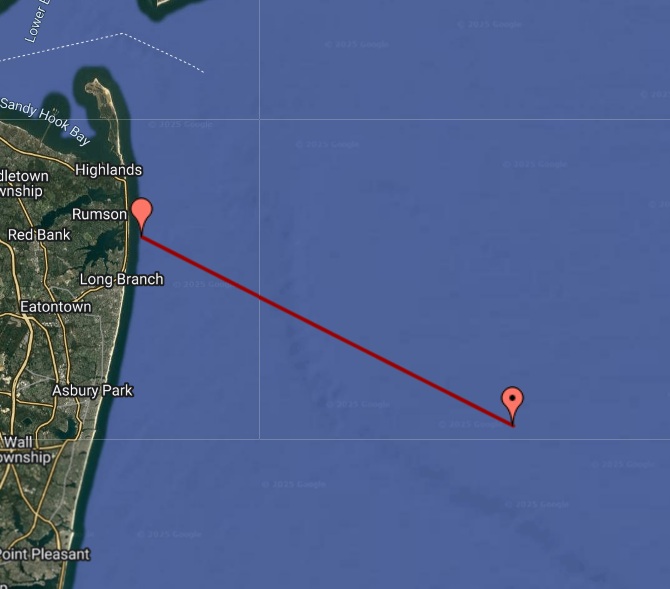Select the Asbury Park label
670x589 pixels.
coord(92,391)
